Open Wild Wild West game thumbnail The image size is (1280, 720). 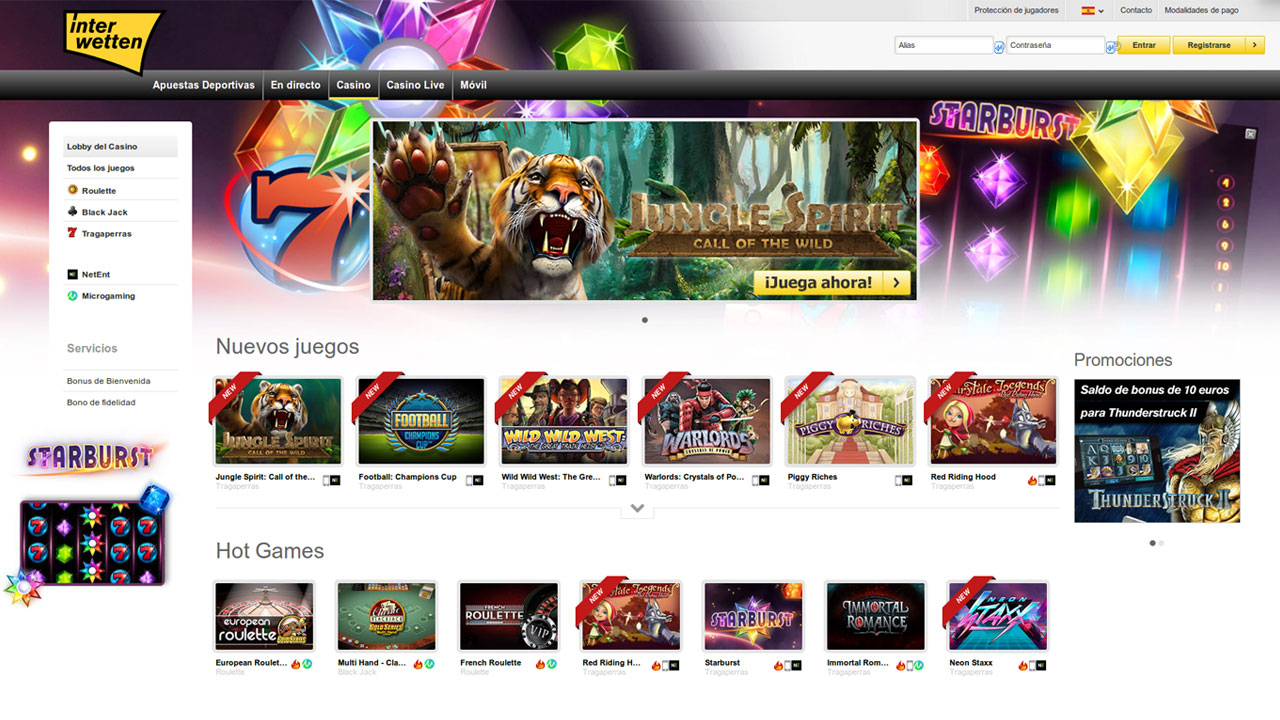point(564,421)
